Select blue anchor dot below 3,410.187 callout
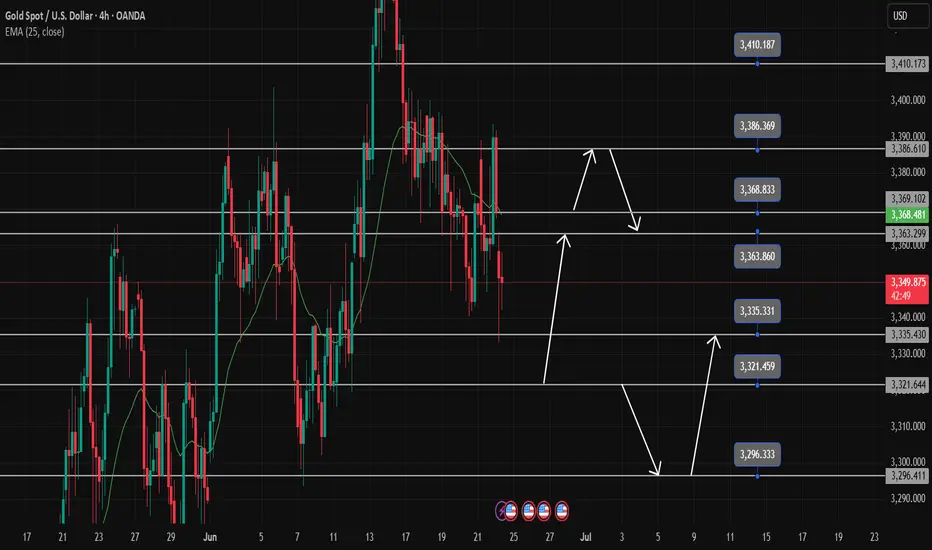 pos(757,64)
